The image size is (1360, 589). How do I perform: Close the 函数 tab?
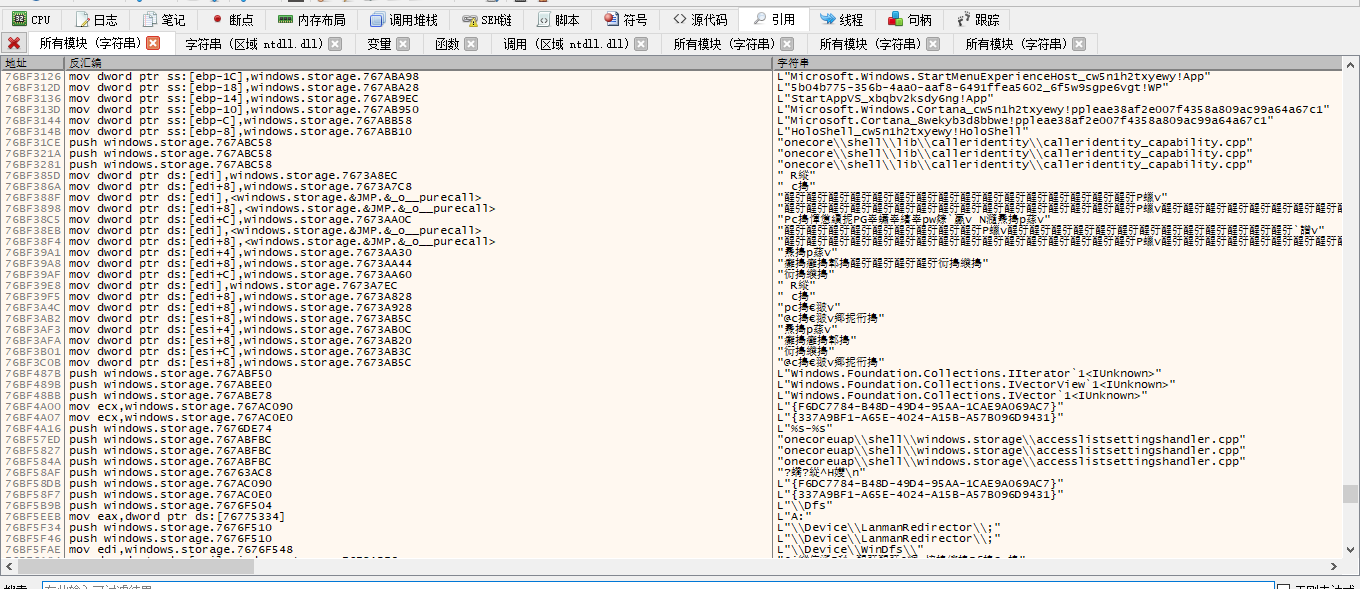(x=470, y=44)
